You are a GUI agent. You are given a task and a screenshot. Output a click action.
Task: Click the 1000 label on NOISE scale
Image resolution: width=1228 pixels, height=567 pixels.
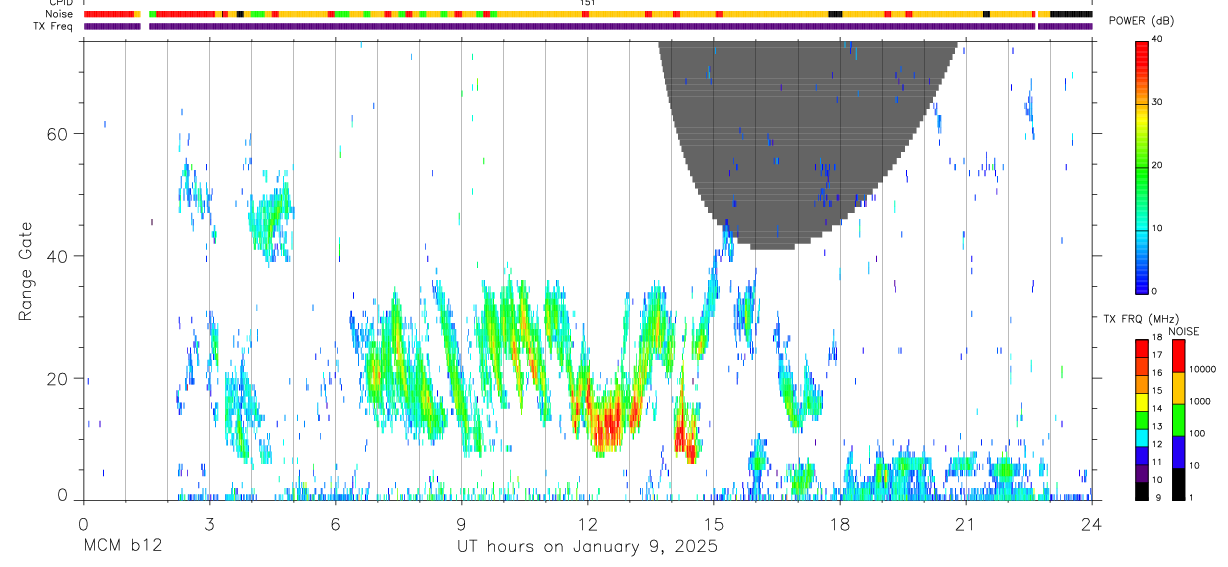point(1199,401)
